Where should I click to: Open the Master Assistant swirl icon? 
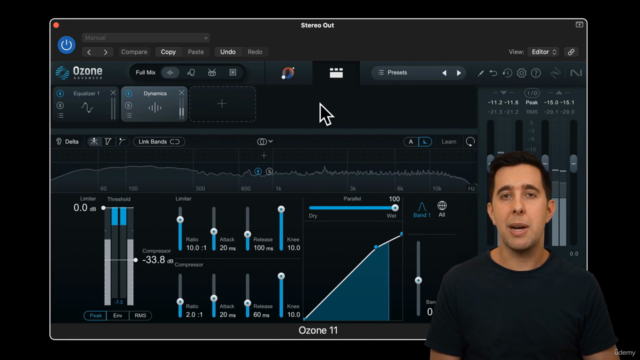(x=288, y=73)
